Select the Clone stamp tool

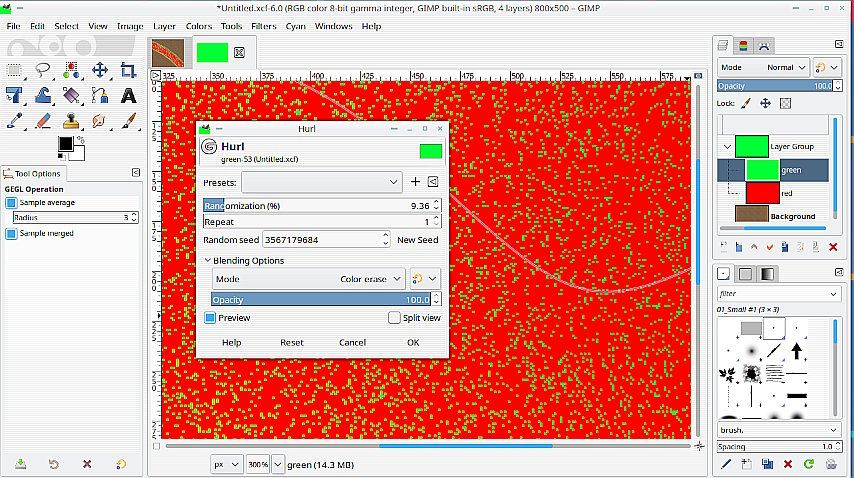point(71,120)
